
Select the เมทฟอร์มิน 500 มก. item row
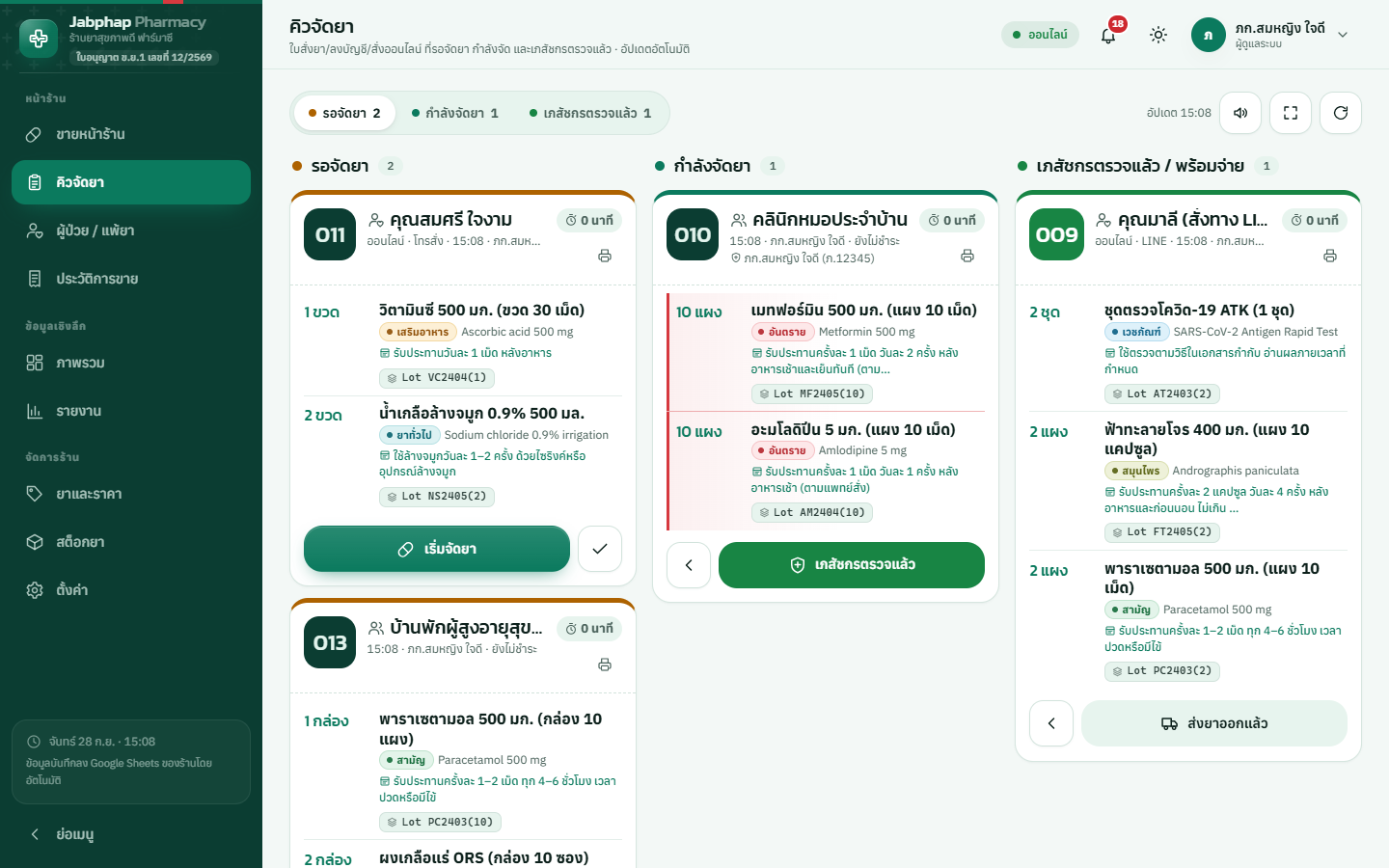click(x=827, y=352)
